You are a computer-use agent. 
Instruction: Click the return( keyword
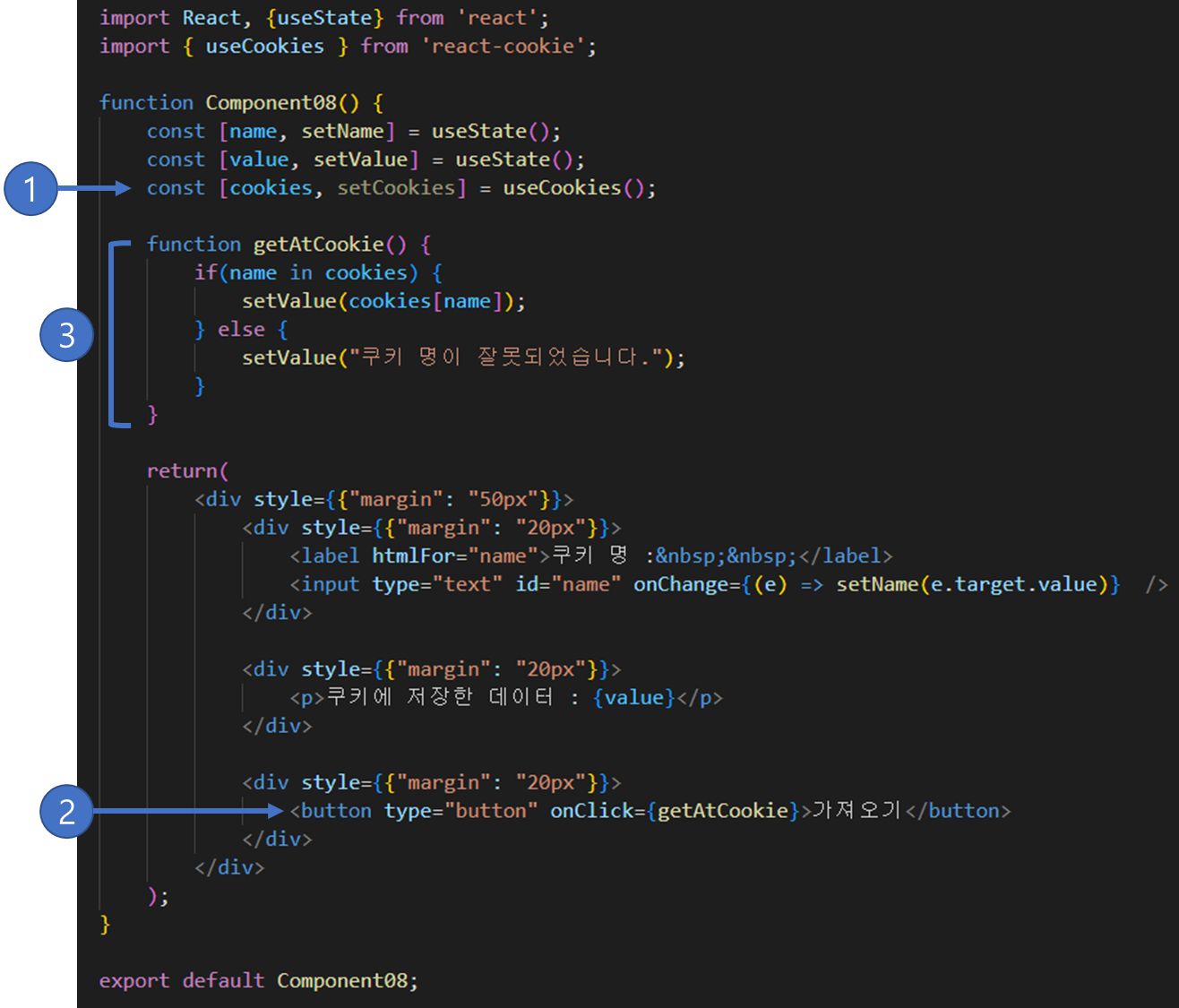[187, 471]
